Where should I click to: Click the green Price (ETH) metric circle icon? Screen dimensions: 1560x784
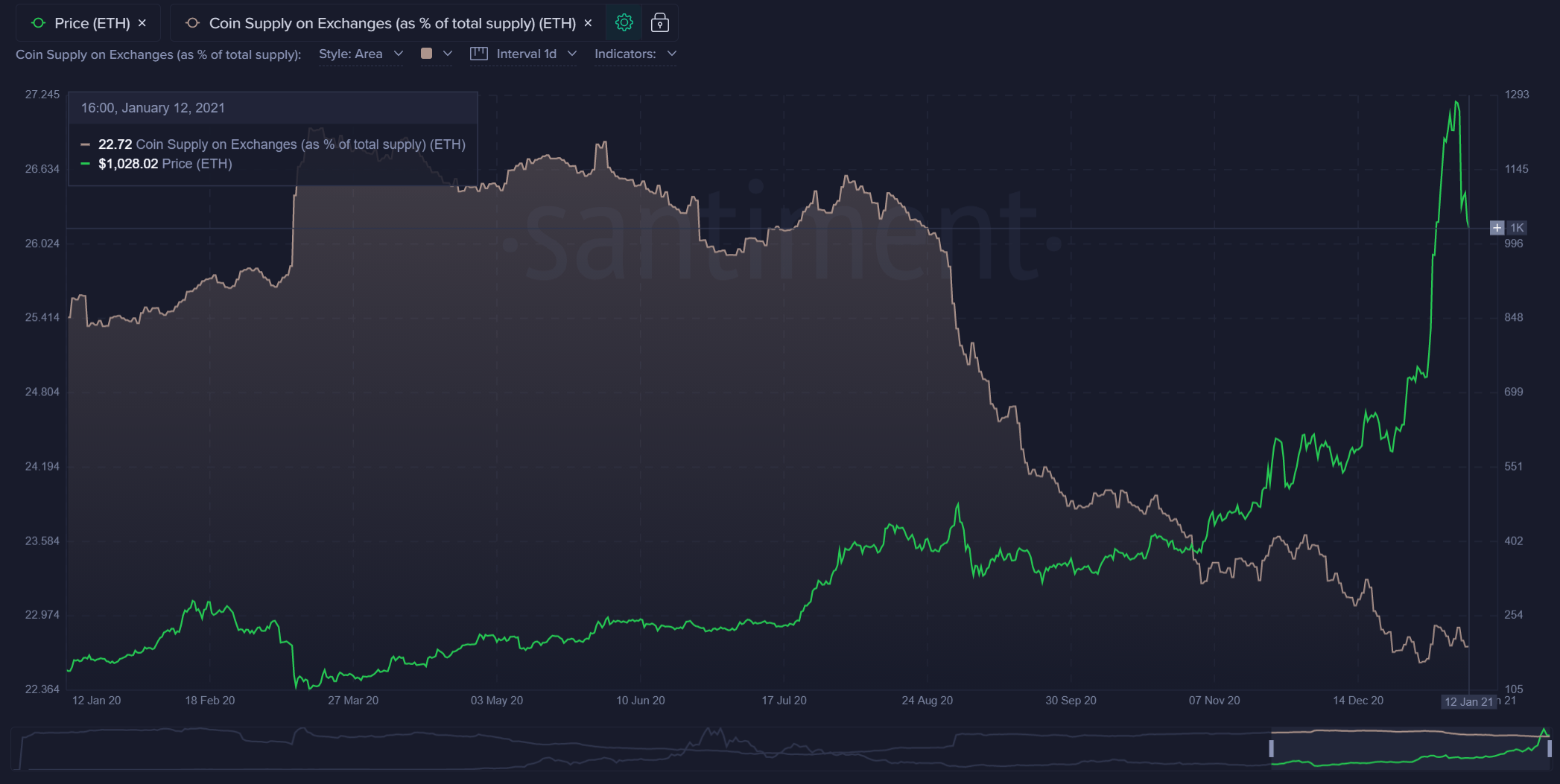coord(39,23)
